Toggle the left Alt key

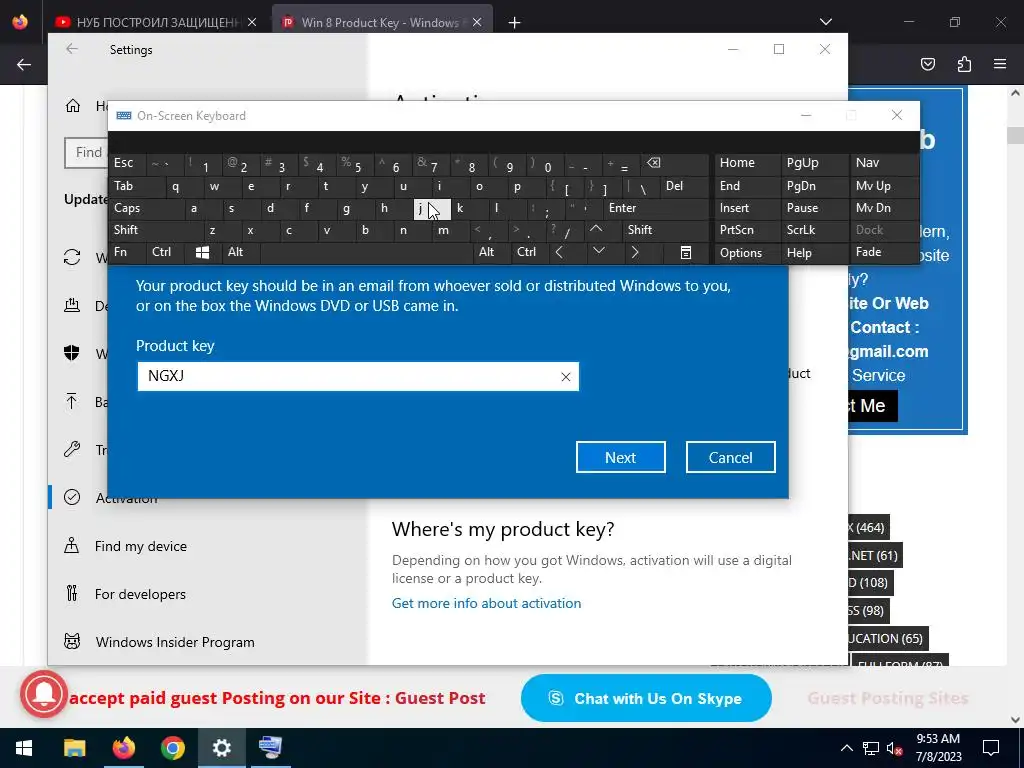[x=240, y=252]
